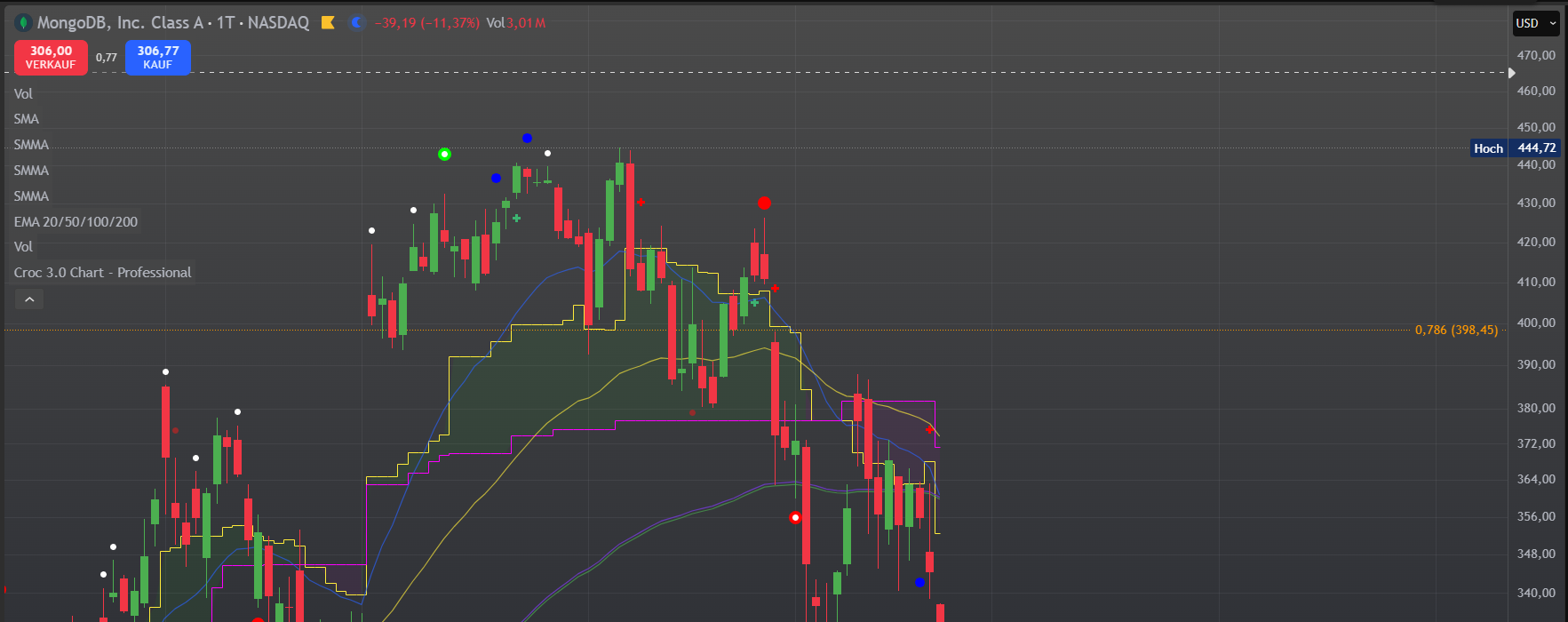The image size is (1568, 622).
Task: Click the white arrow on the price axis
Action: click(1512, 73)
